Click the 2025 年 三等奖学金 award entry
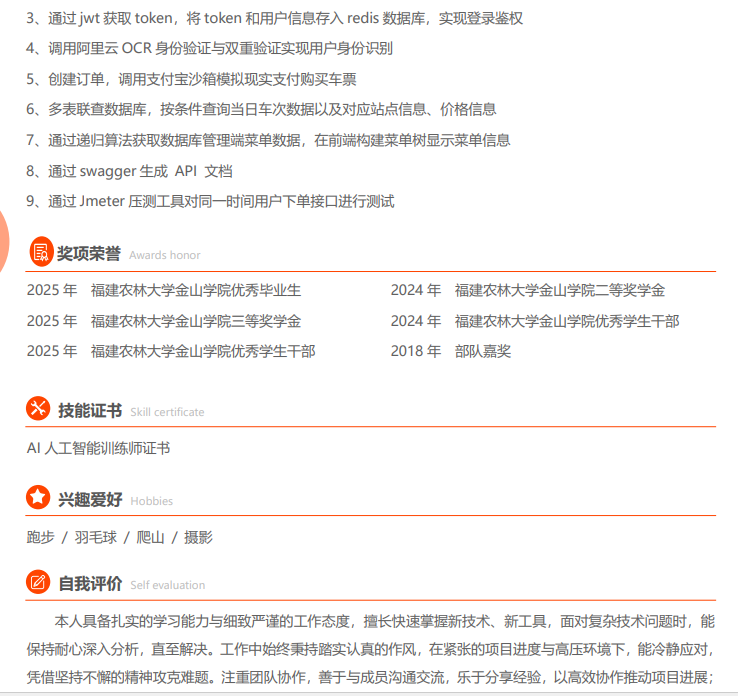 [164, 321]
